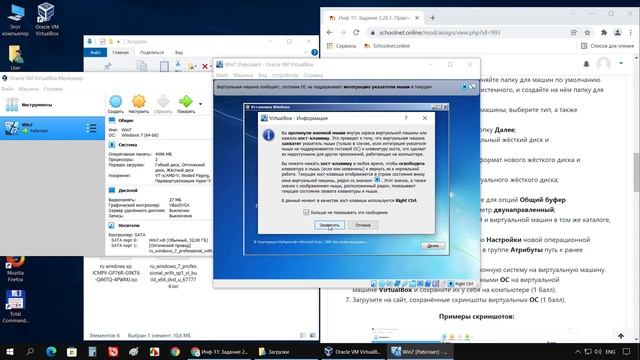Viewport: 640px width, 360px height.
Task: Click the hard disk indicator in VM status bar
Action: pos(374,283)
